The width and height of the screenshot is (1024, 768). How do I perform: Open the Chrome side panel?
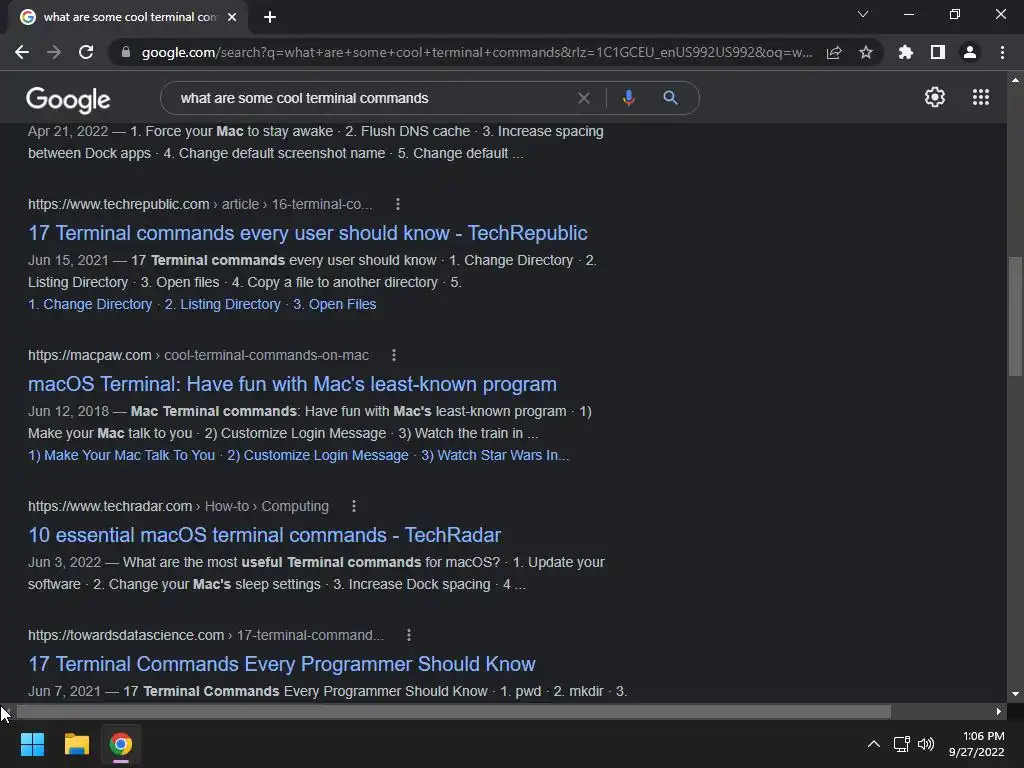click(x=938, y=52)
